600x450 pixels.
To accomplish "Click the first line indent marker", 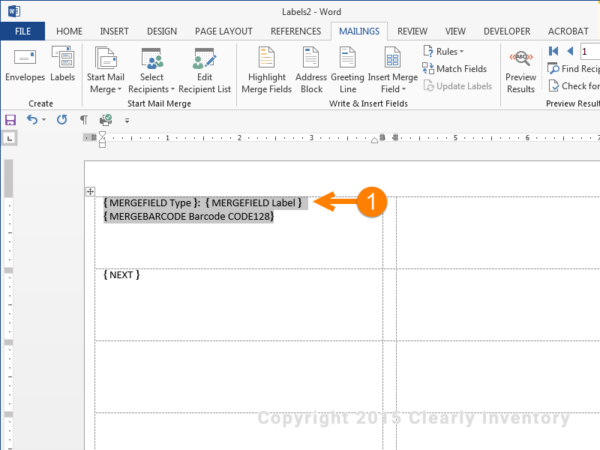I will 102,135.
